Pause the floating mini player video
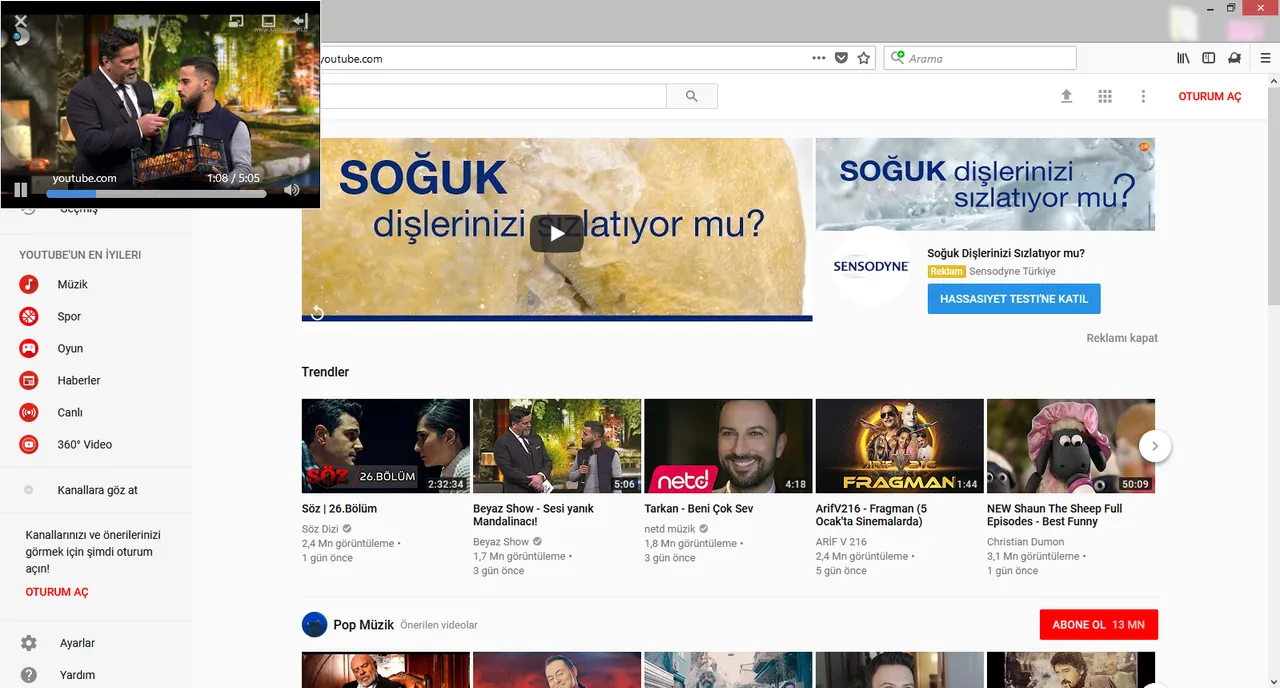 tap(21, 189)
